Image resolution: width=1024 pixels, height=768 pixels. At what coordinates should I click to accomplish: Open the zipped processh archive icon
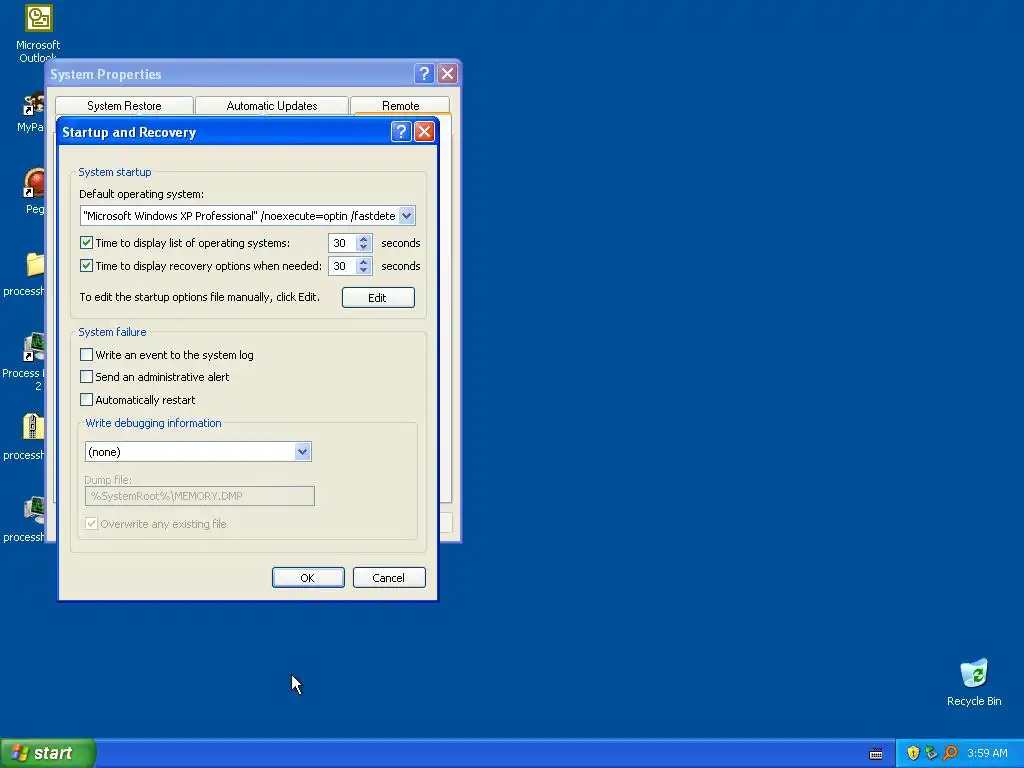coord(33,428)
